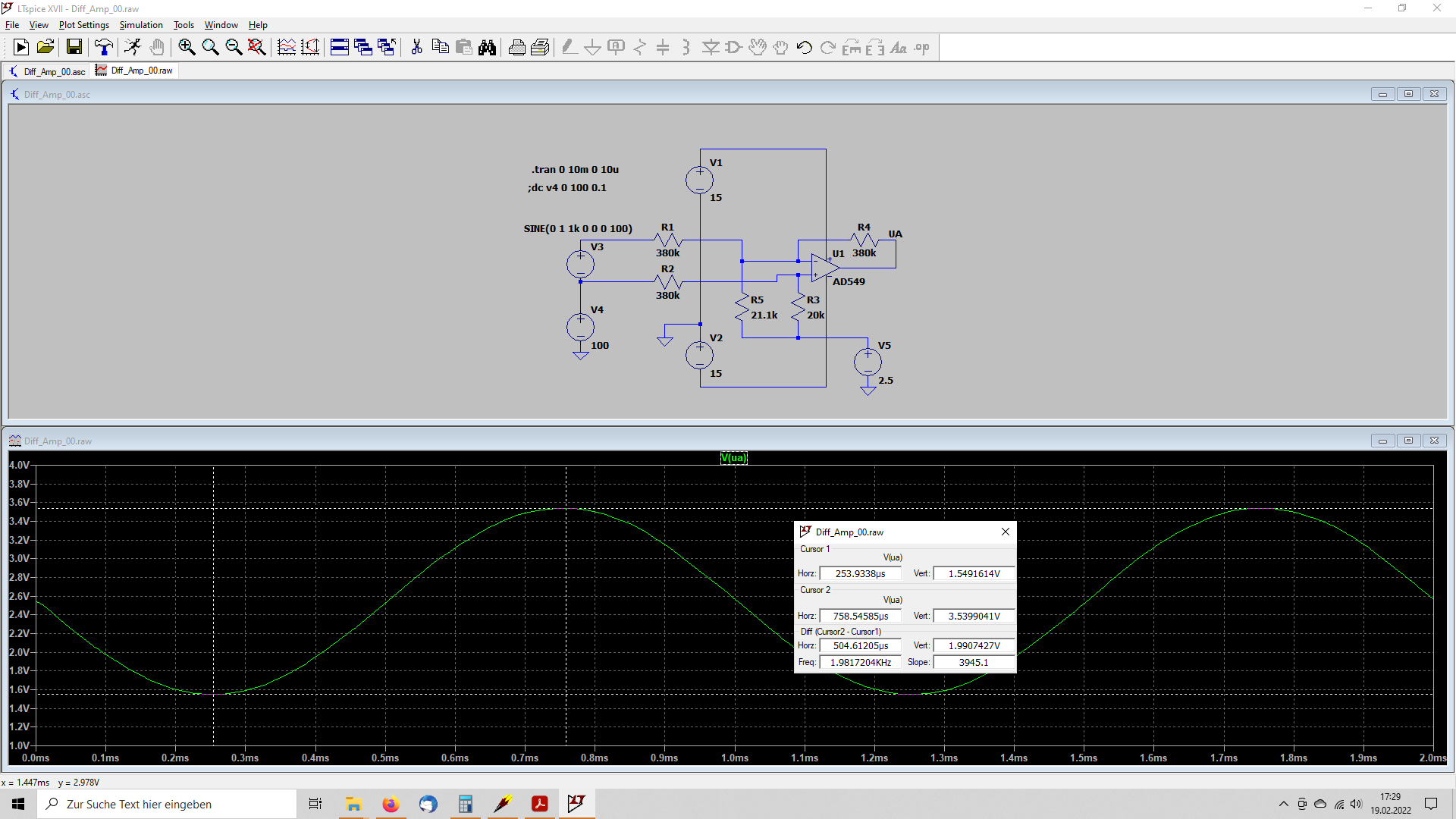Select the Zoom In magnifier tool

coord(187,48)
